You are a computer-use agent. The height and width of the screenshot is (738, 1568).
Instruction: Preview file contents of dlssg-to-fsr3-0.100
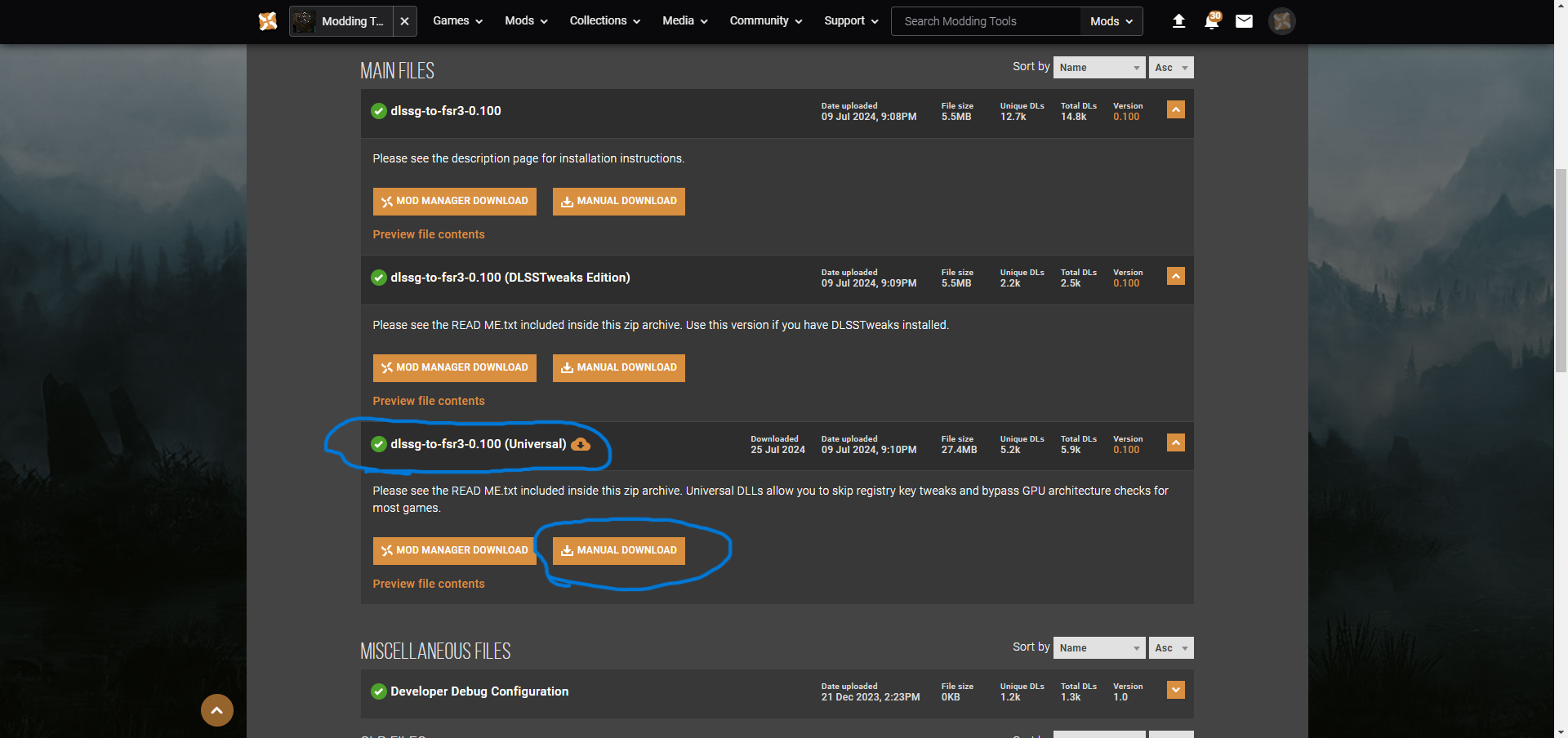coord(429,234)
